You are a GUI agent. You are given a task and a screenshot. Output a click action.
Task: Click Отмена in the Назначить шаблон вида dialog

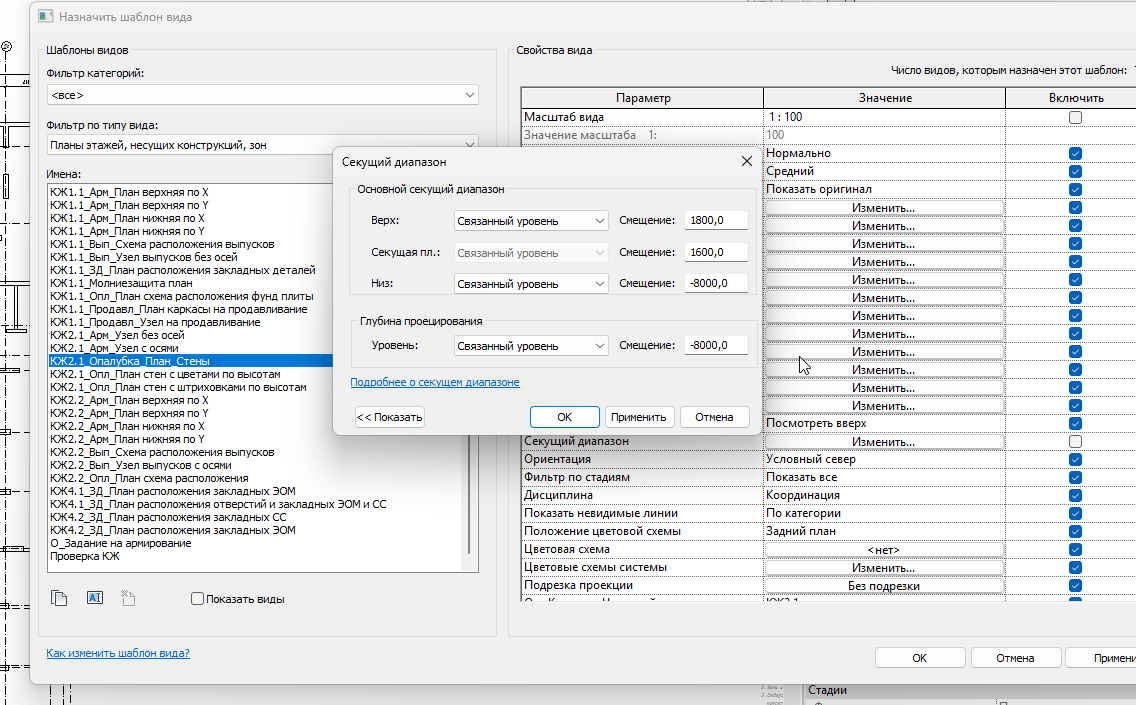tap(1015, 658)
